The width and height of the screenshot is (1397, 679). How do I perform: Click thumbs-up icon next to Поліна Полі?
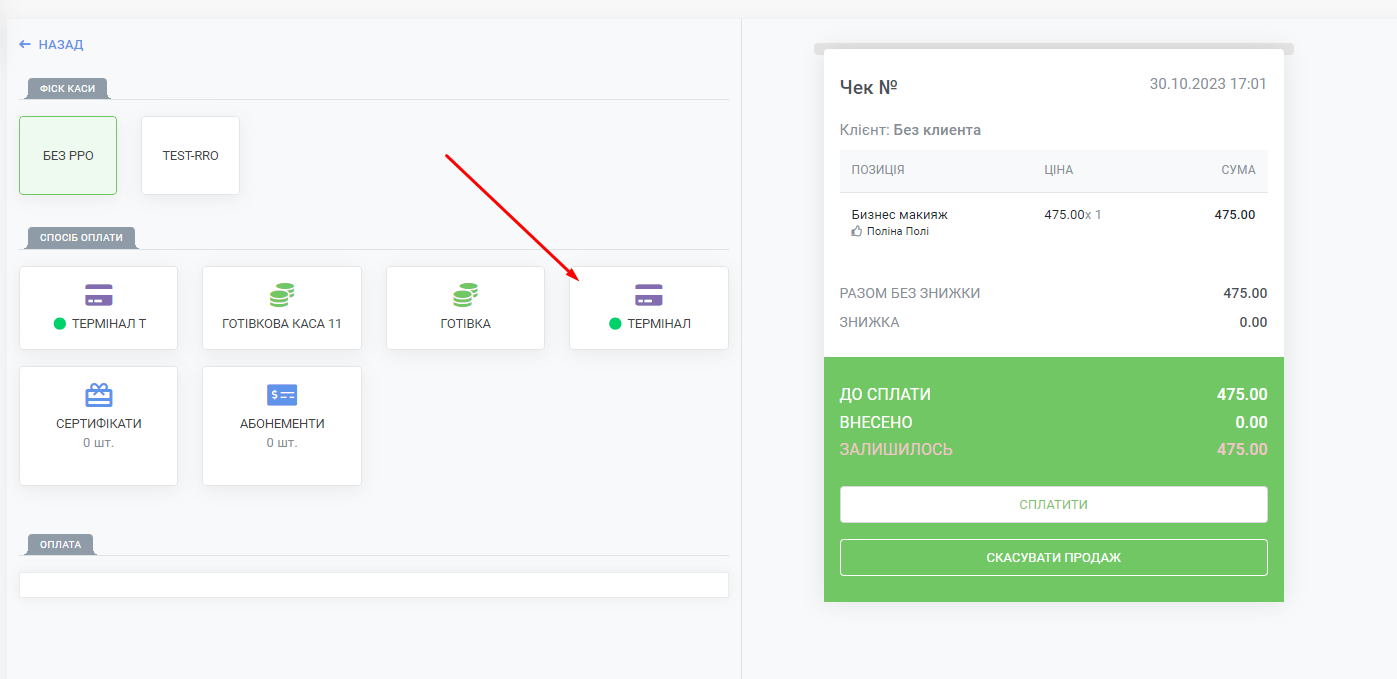[x=856, y=231]
